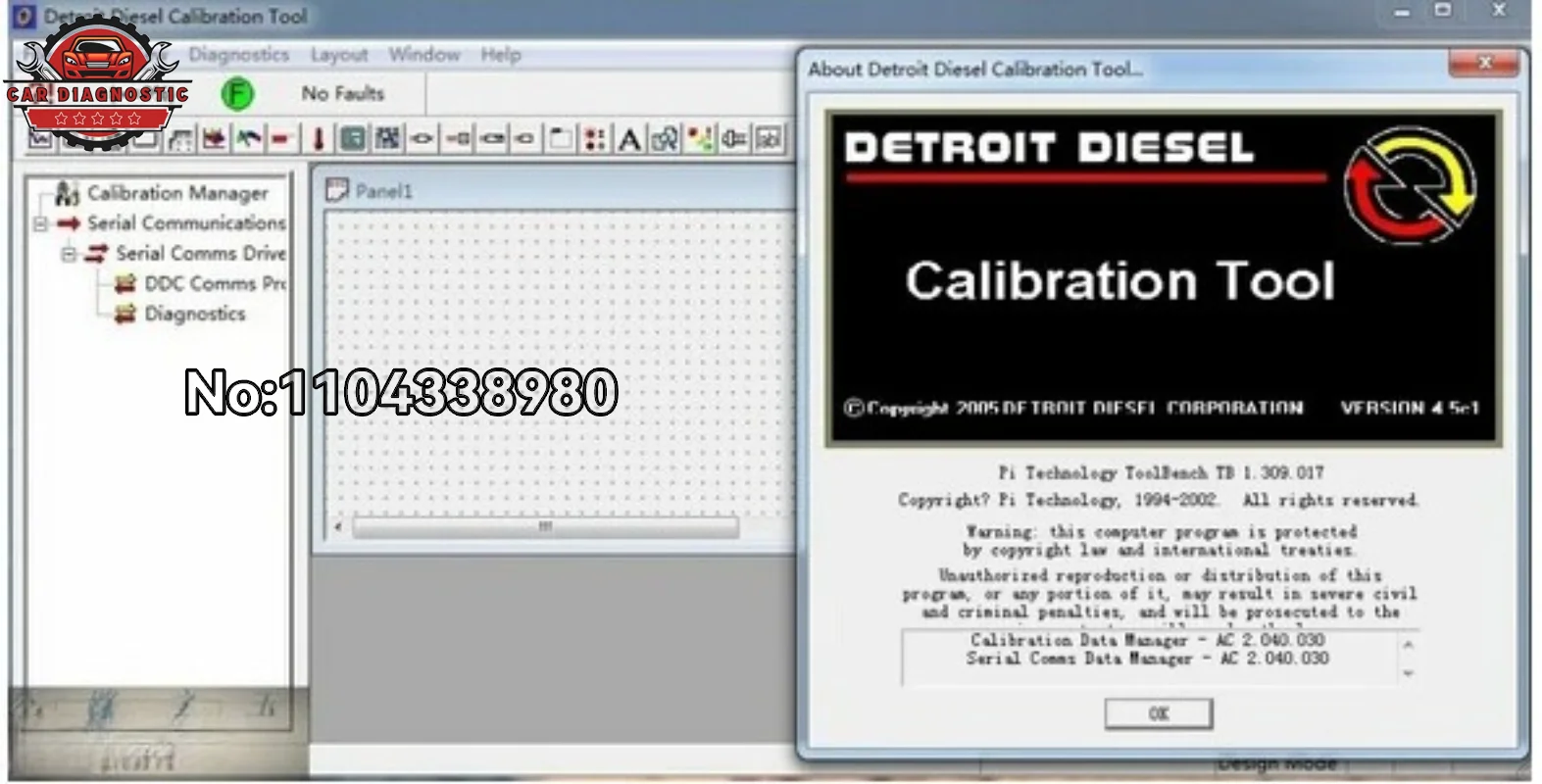Click the About component list scroll-down arrow
This screenshot has width=1542, height=784.
[1409, 673]
